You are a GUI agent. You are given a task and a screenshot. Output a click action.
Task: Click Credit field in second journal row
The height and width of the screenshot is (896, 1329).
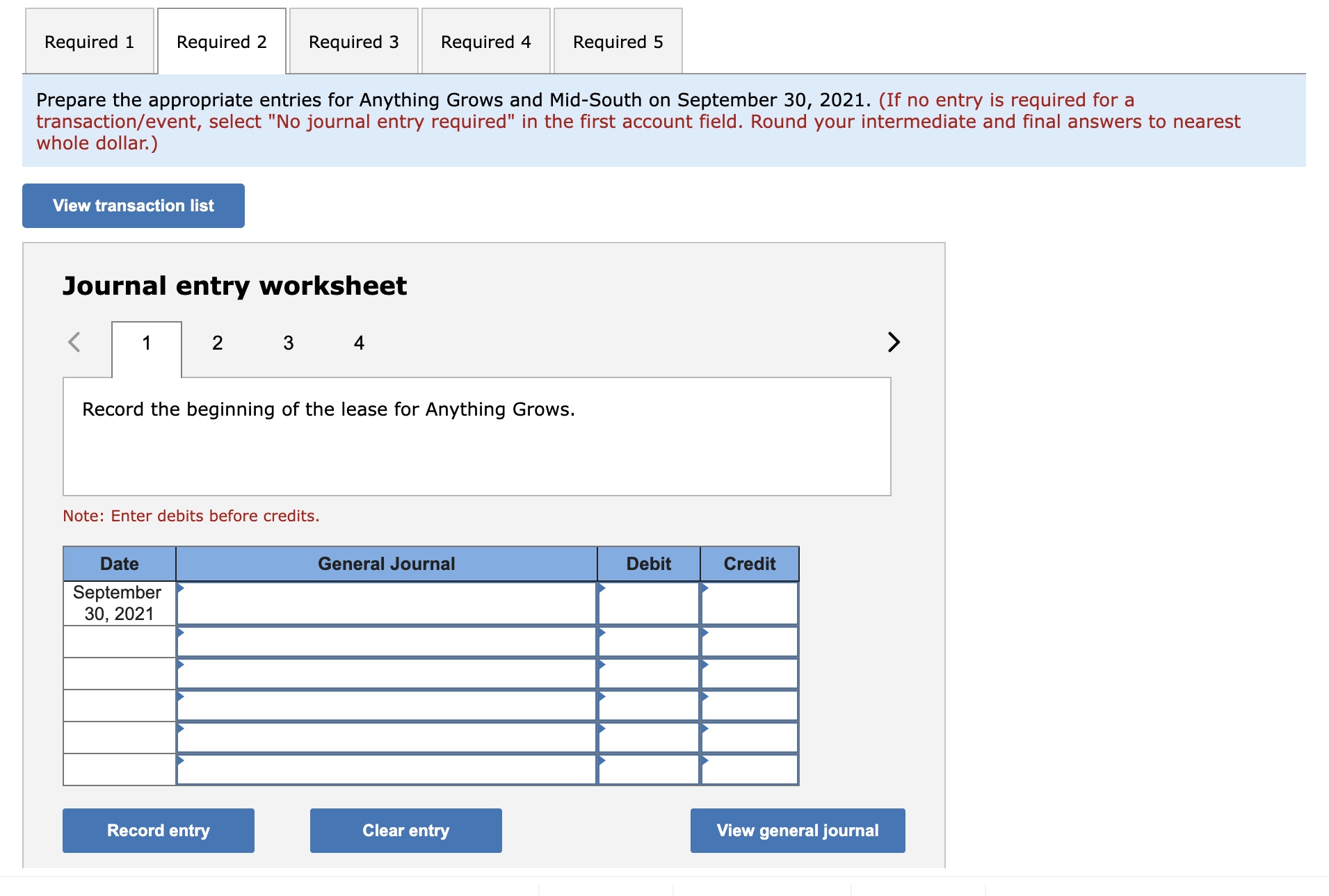click(750, 642)
